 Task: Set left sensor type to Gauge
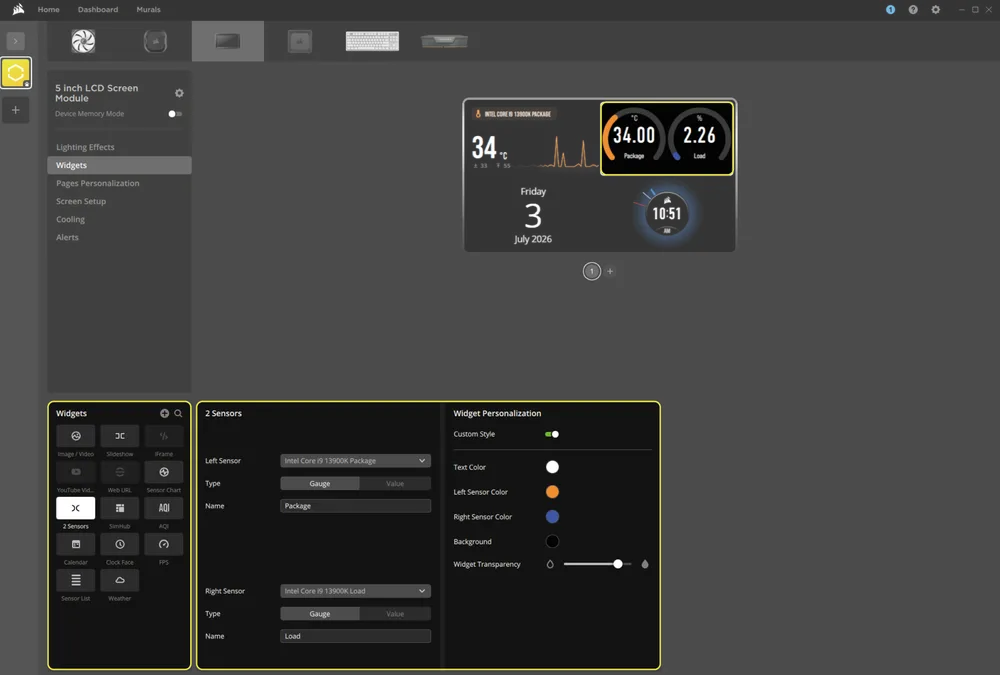pos(320,484)
